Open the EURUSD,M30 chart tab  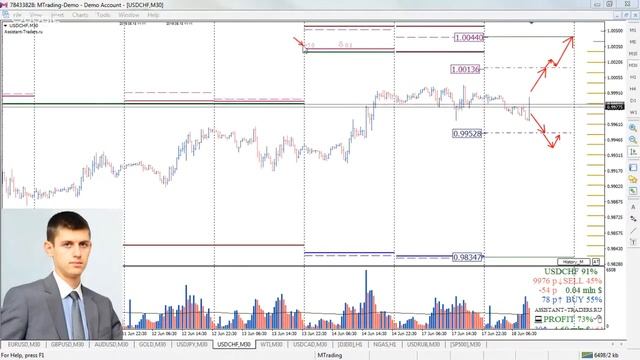(x=24, y=344)
